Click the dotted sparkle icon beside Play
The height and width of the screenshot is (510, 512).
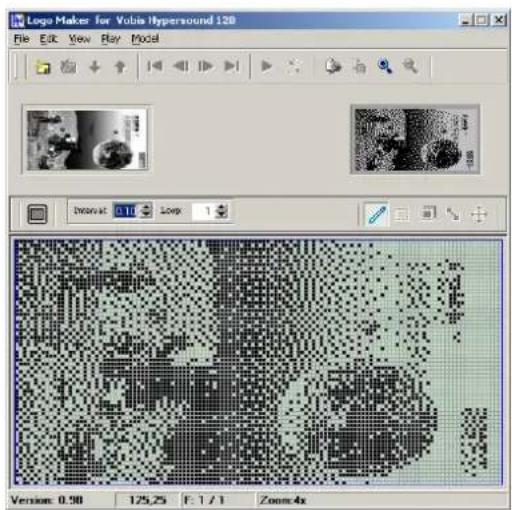293,66
